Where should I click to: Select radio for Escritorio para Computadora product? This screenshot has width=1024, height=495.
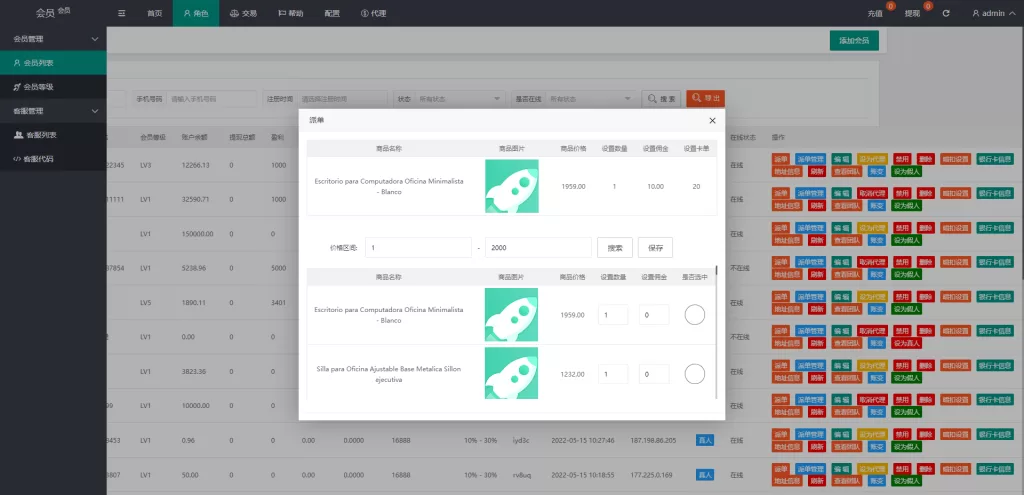[x=694, y=315]
